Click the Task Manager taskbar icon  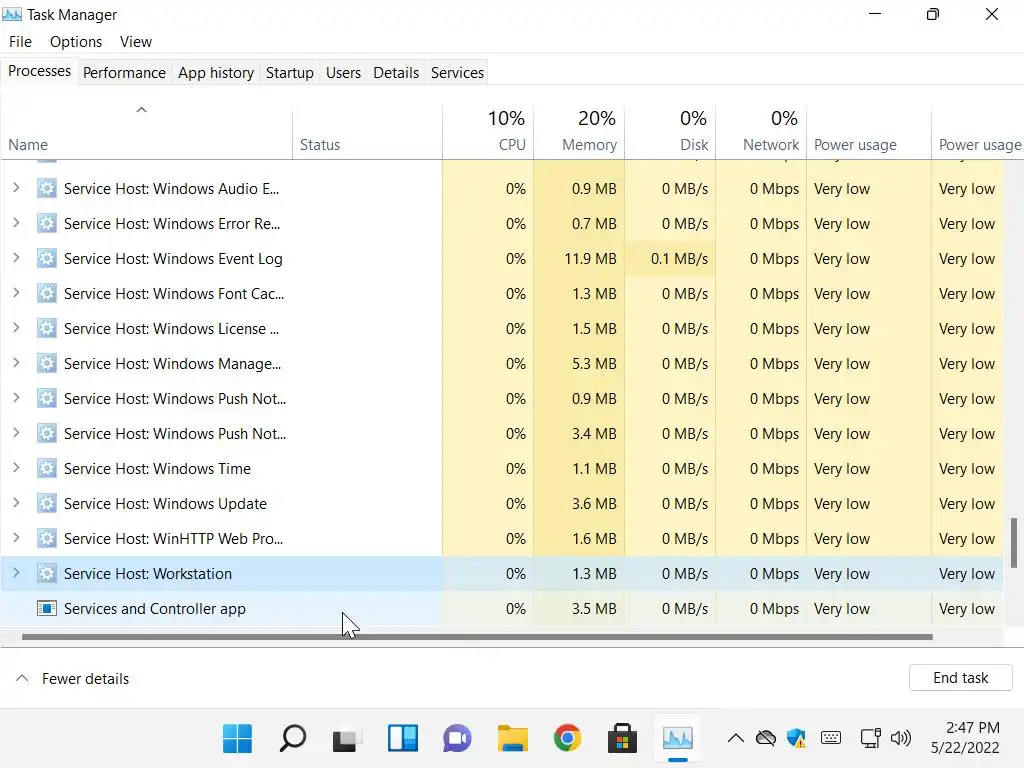pyautogui.click(x=677, y=739)
